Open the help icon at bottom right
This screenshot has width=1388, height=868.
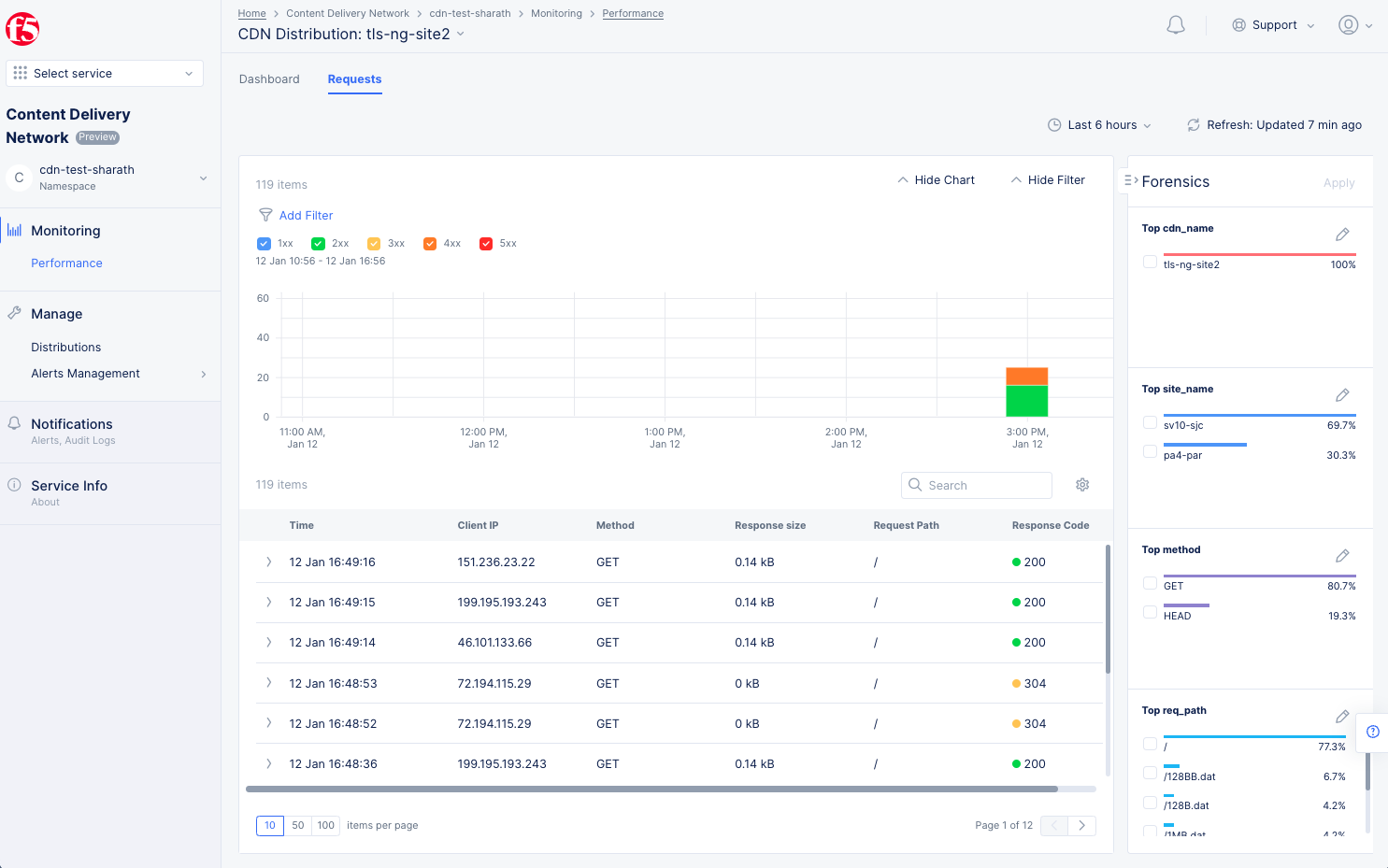pos(1372,733)
